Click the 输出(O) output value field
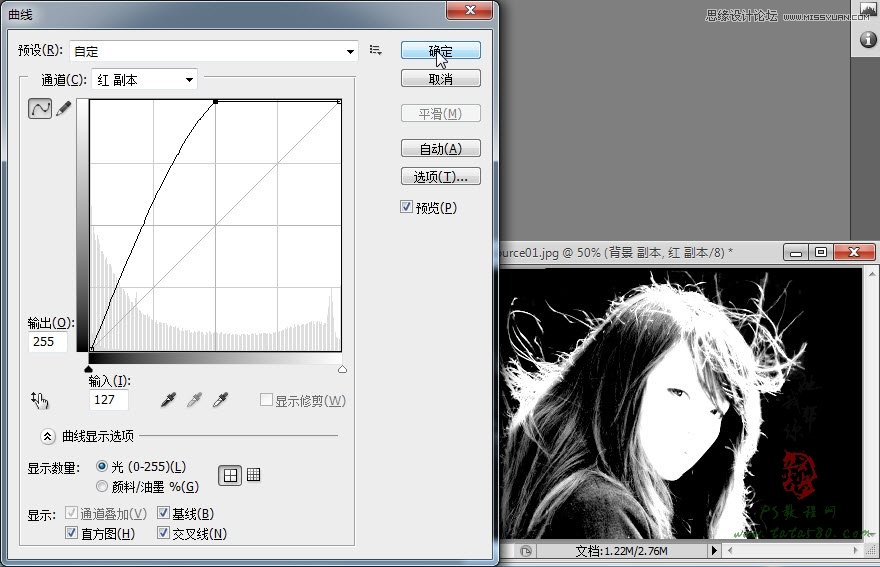 tap(48, 341)
